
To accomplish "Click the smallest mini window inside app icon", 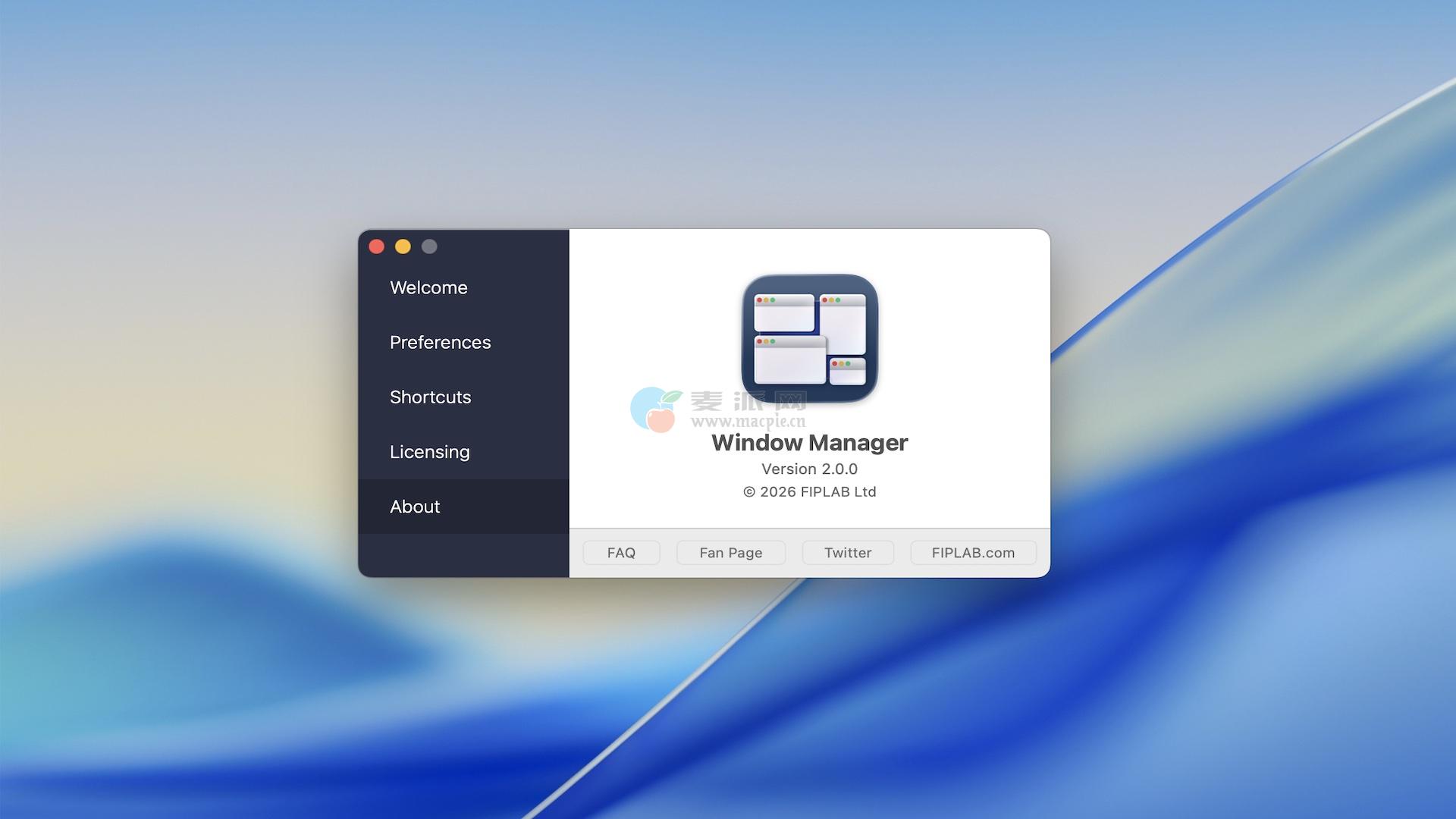I will (x=847, y=372).
